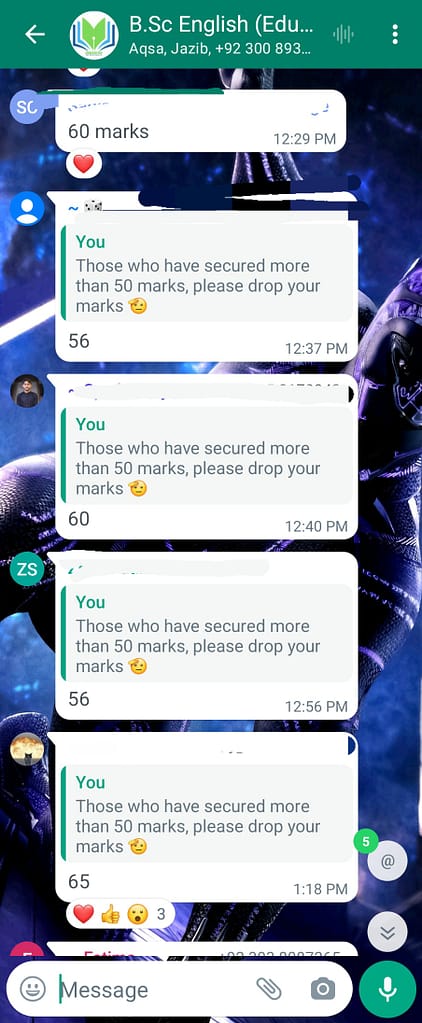Open the reactions tally showing 3
This screenshot has width=422, height=1023.
point(121,913)
